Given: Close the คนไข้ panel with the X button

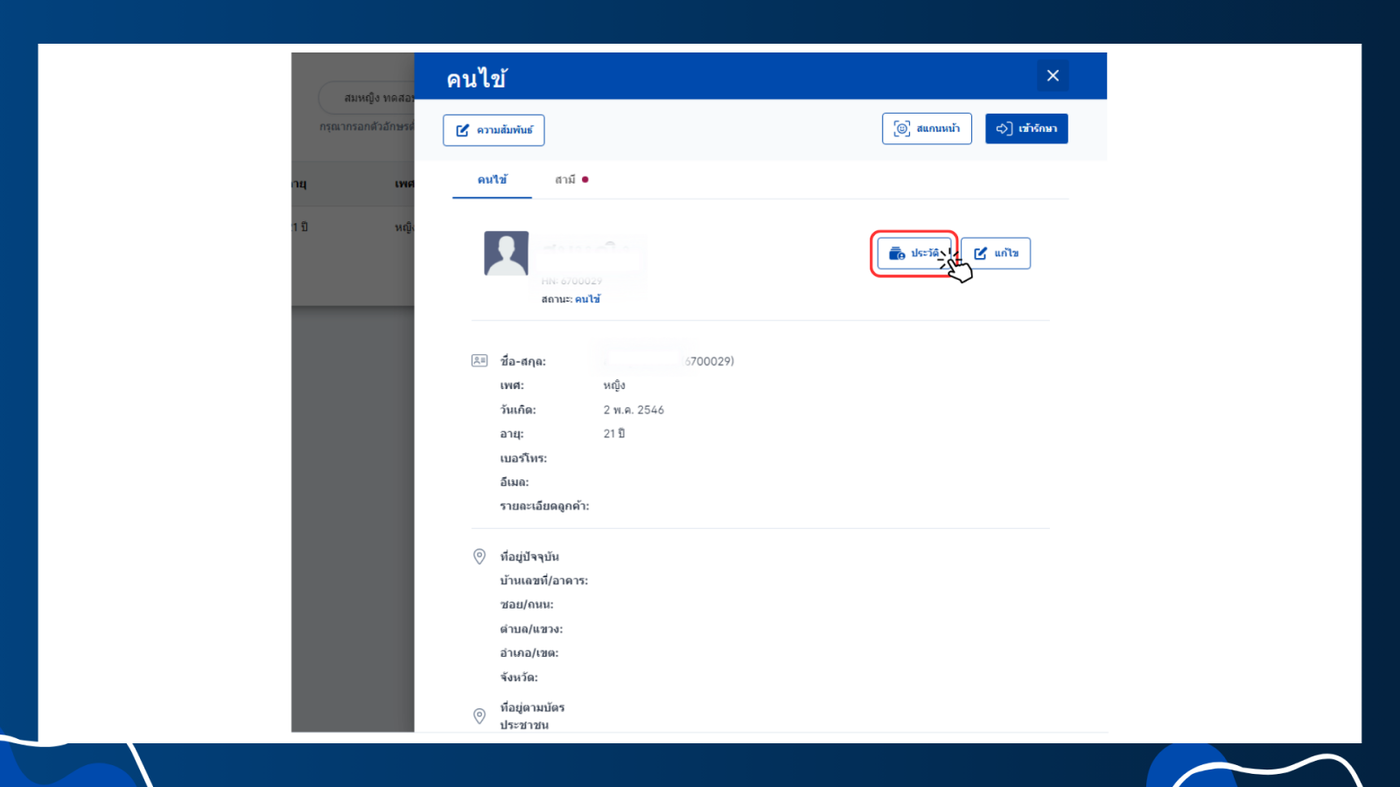Looking at the screenshot, I should click(1052, 76).
